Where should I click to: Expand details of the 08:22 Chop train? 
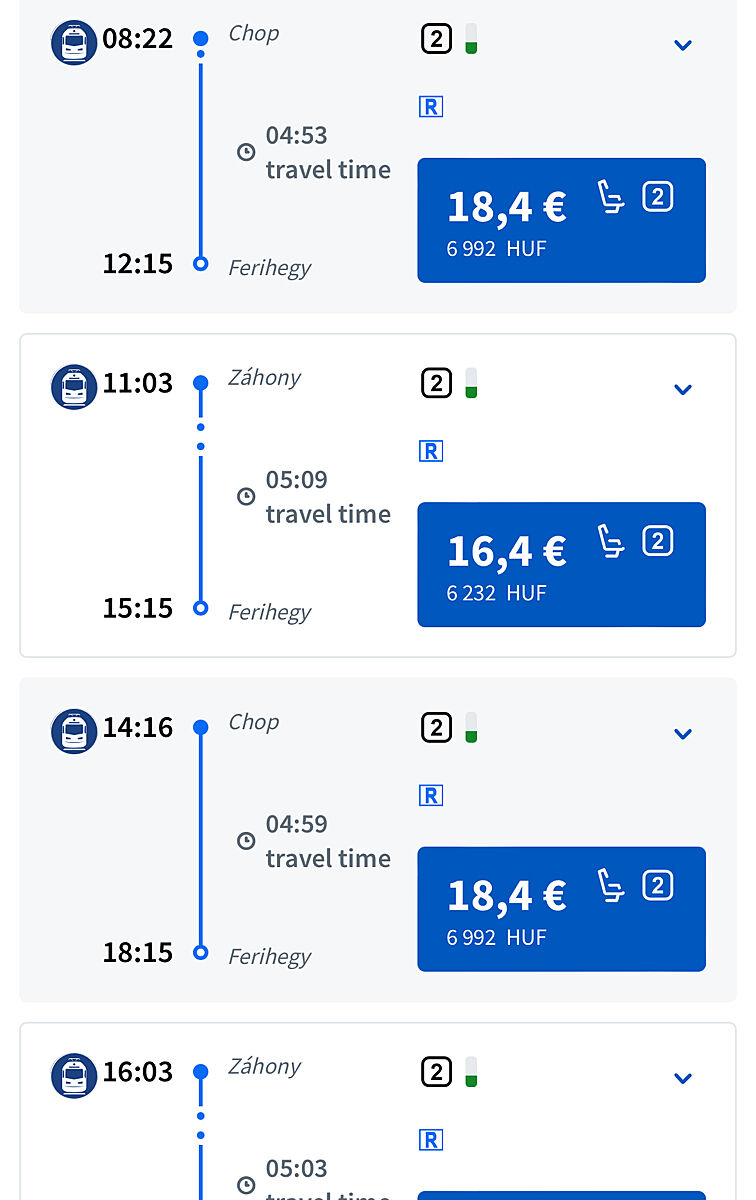[683, 45]
